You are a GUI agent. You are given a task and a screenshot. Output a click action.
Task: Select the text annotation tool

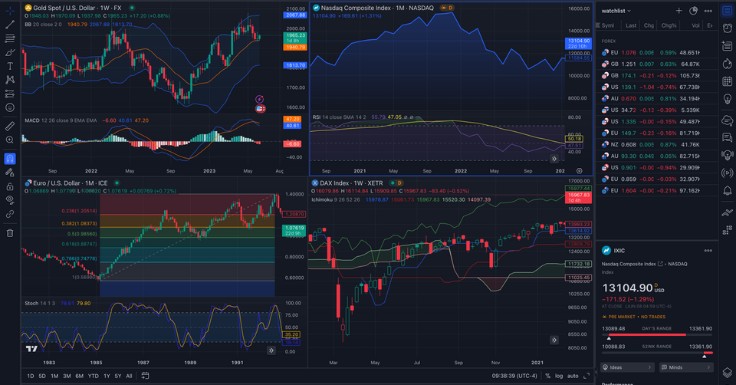point(10,66)
